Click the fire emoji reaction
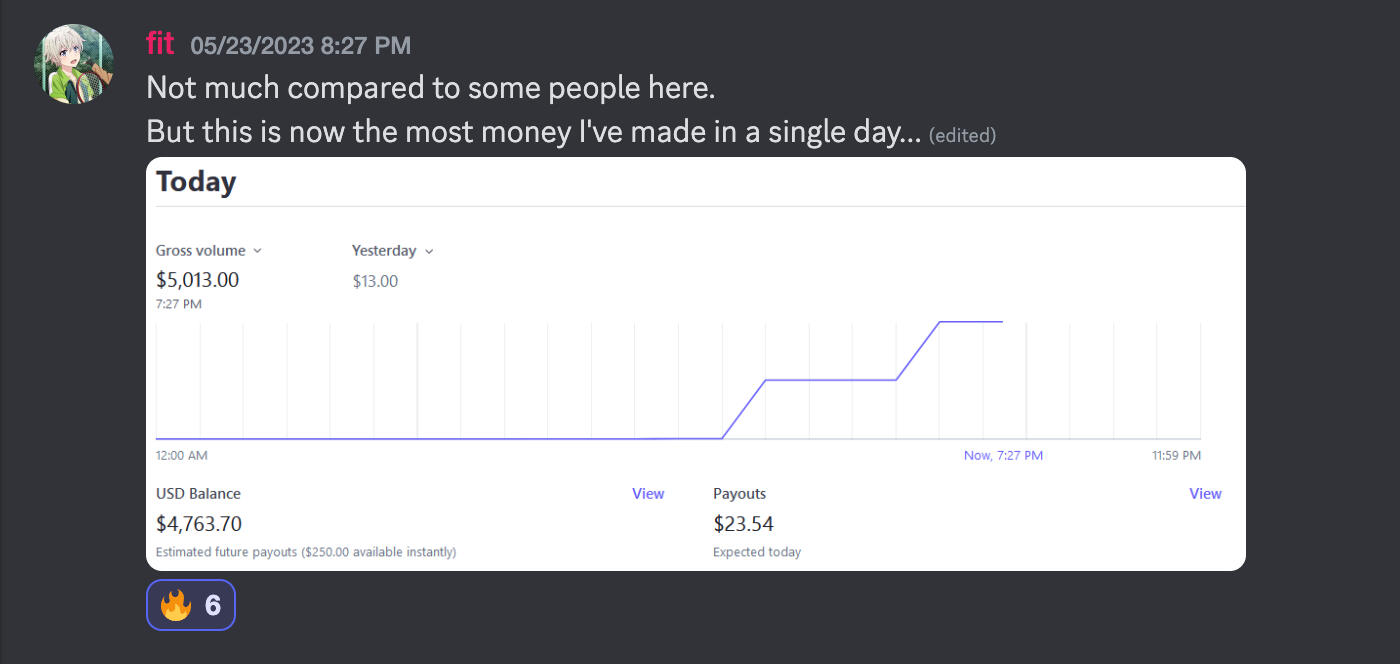 point(176,605)
